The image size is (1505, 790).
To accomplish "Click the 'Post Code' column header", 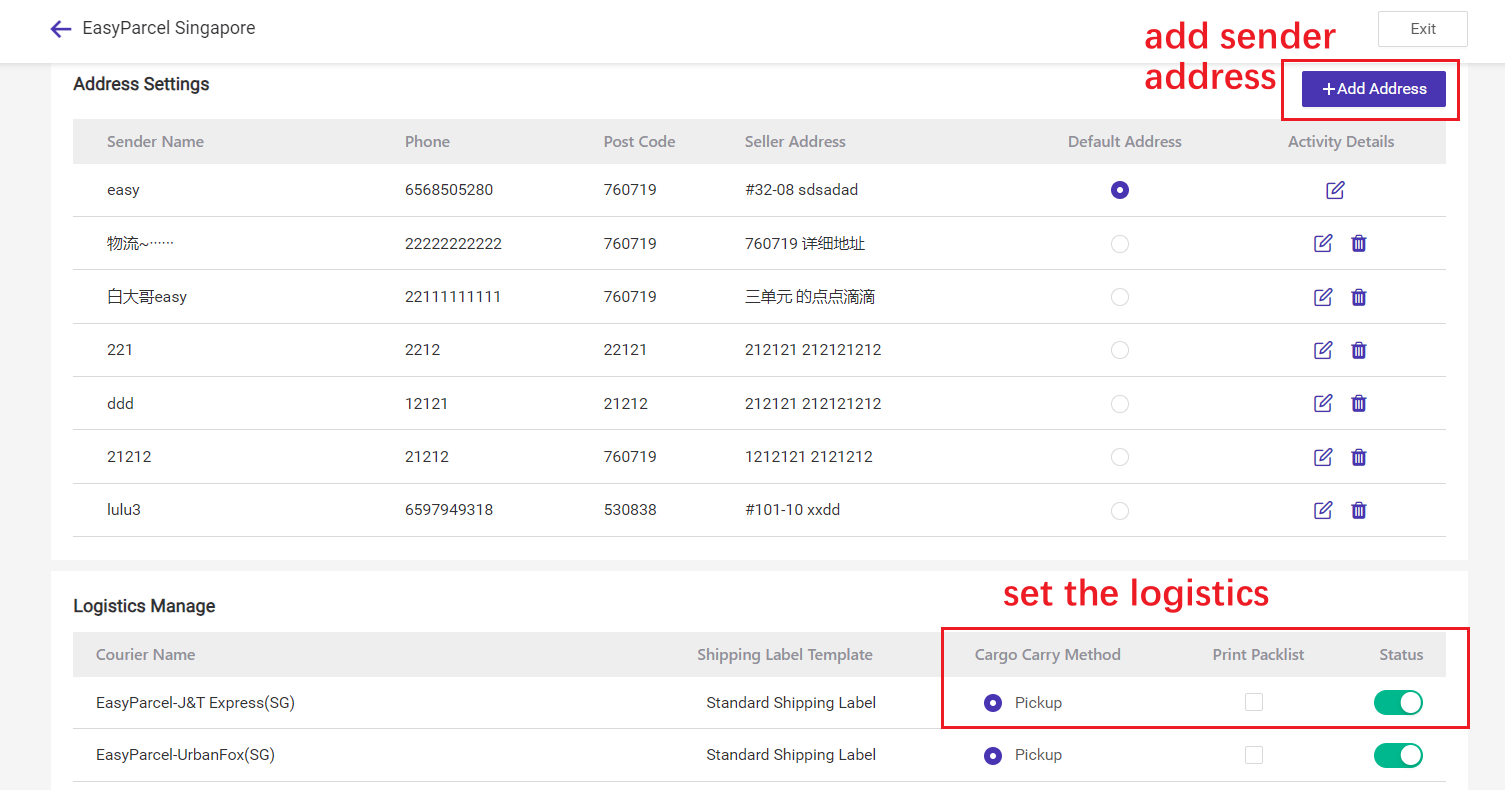I will [x=639, y=142].
